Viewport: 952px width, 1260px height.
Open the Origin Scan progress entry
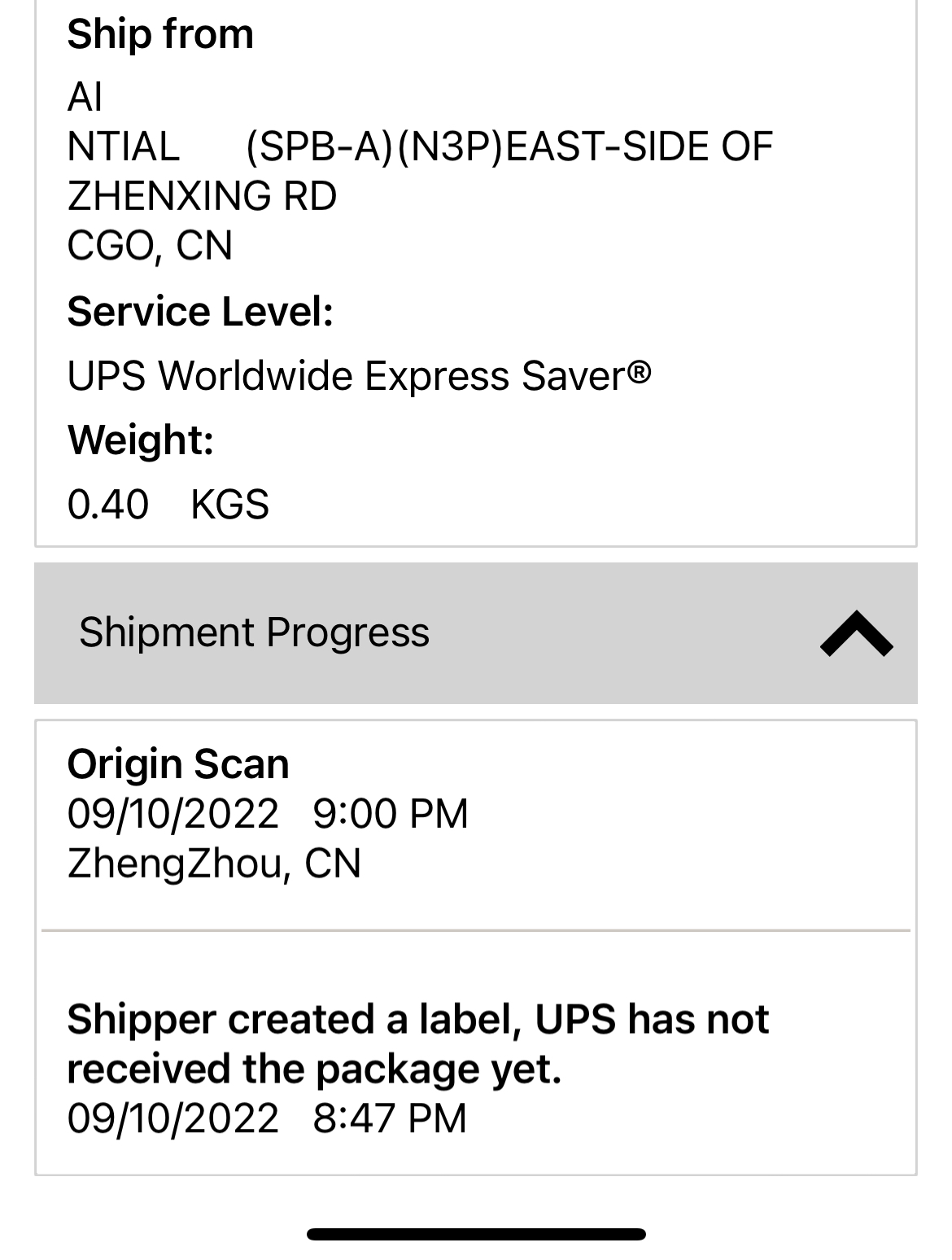[178, 764]
